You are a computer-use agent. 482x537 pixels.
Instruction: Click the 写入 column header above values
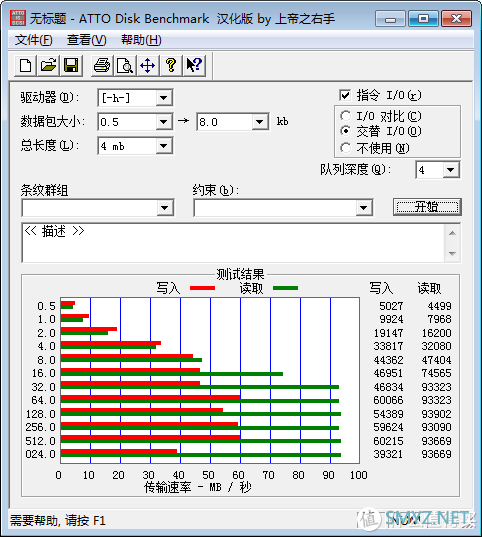click(x=381, y=288)
